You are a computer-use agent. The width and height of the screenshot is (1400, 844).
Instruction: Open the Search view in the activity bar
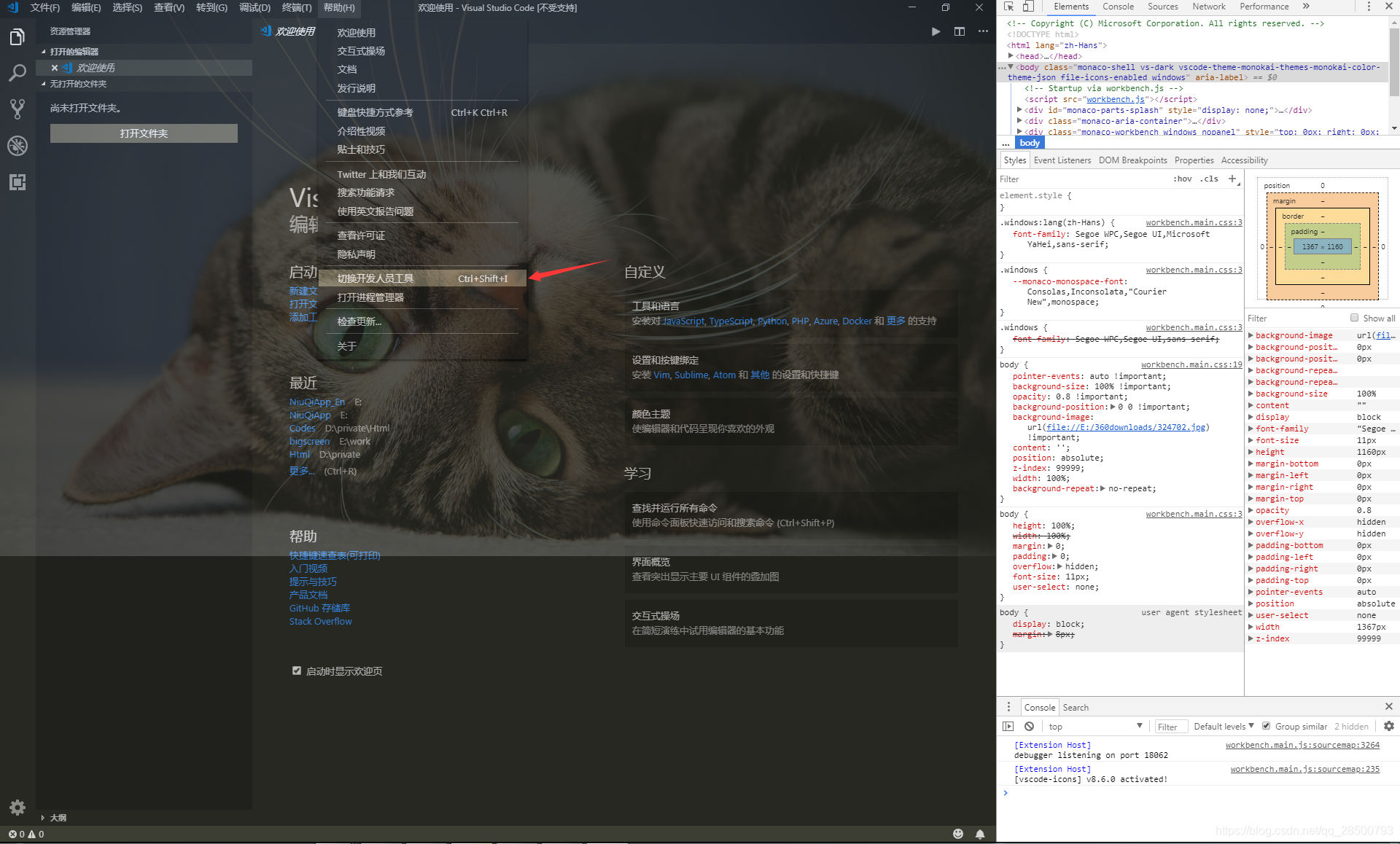[17, 73]
